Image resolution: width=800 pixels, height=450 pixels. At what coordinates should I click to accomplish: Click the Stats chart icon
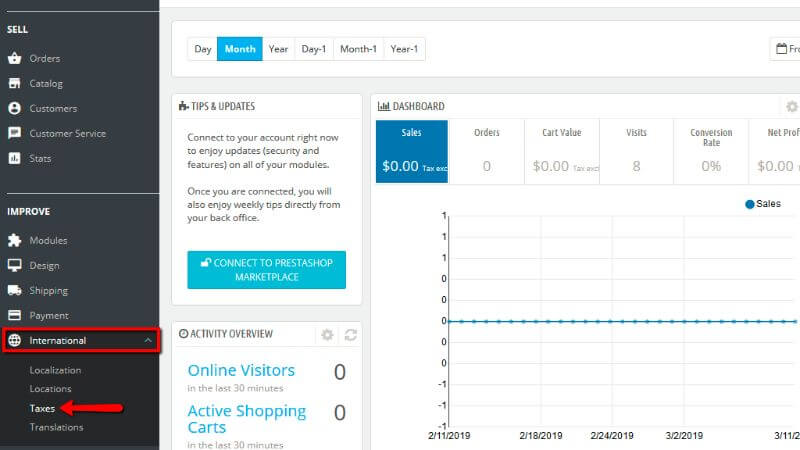pos(14,158)
